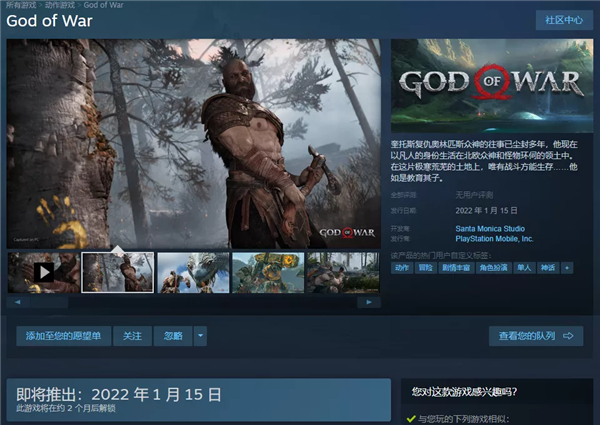
Task: Play the trailer video thumbnail
Action: [x=44, y=272]
